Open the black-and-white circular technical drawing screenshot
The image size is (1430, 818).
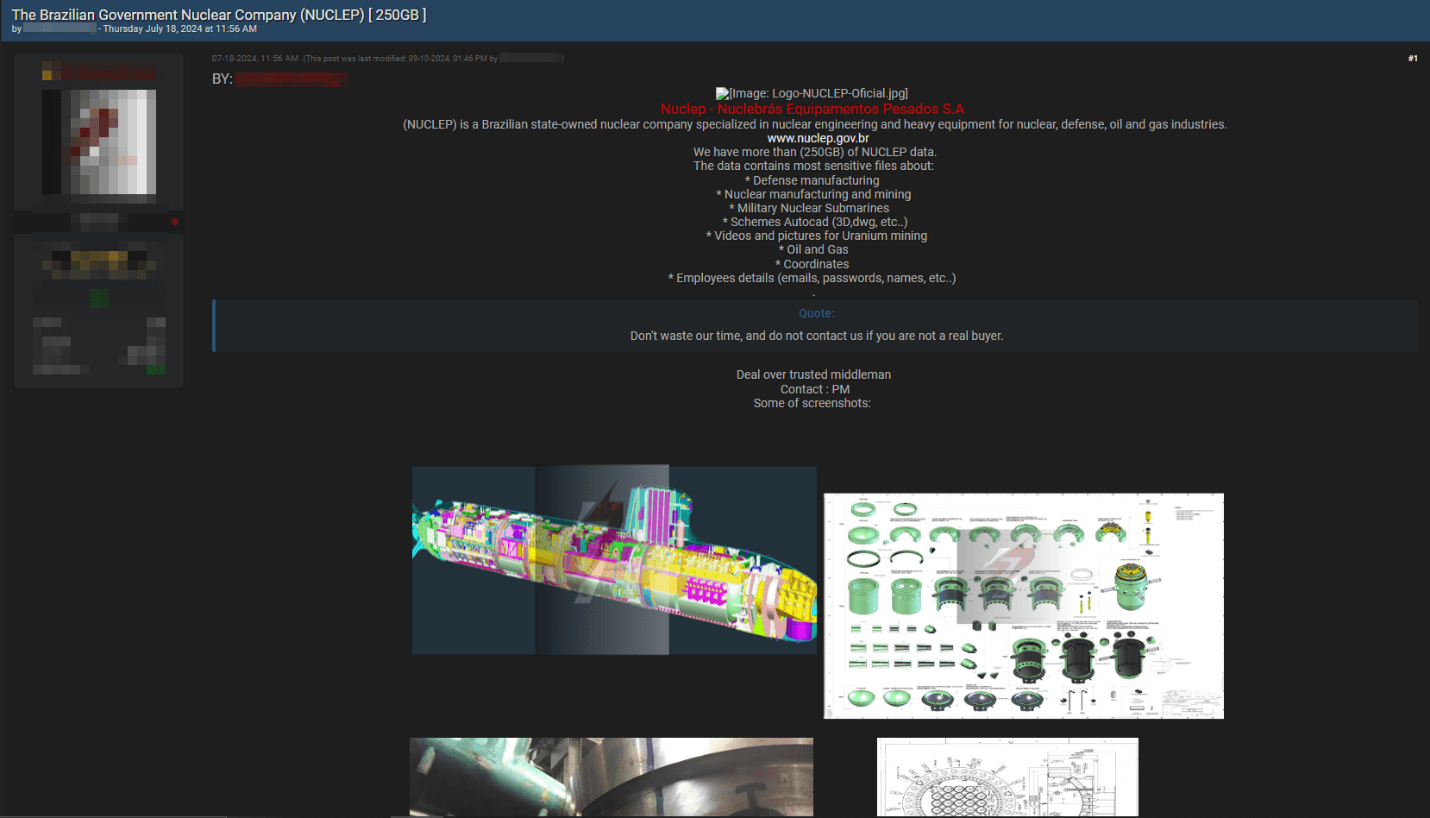pyautogui.click(x=1007, y=777)
